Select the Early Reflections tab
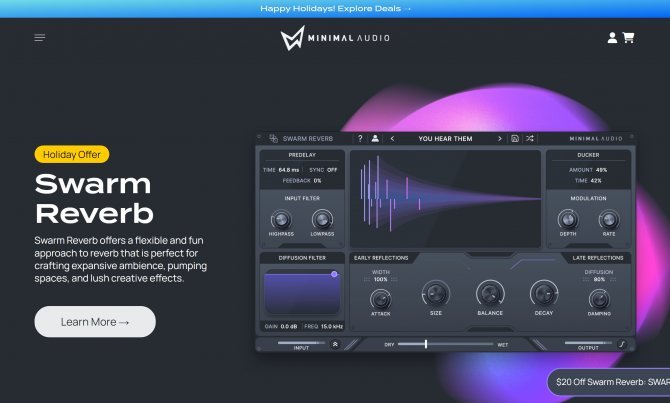This screenshot has width=670, height=403. [381, 258]
